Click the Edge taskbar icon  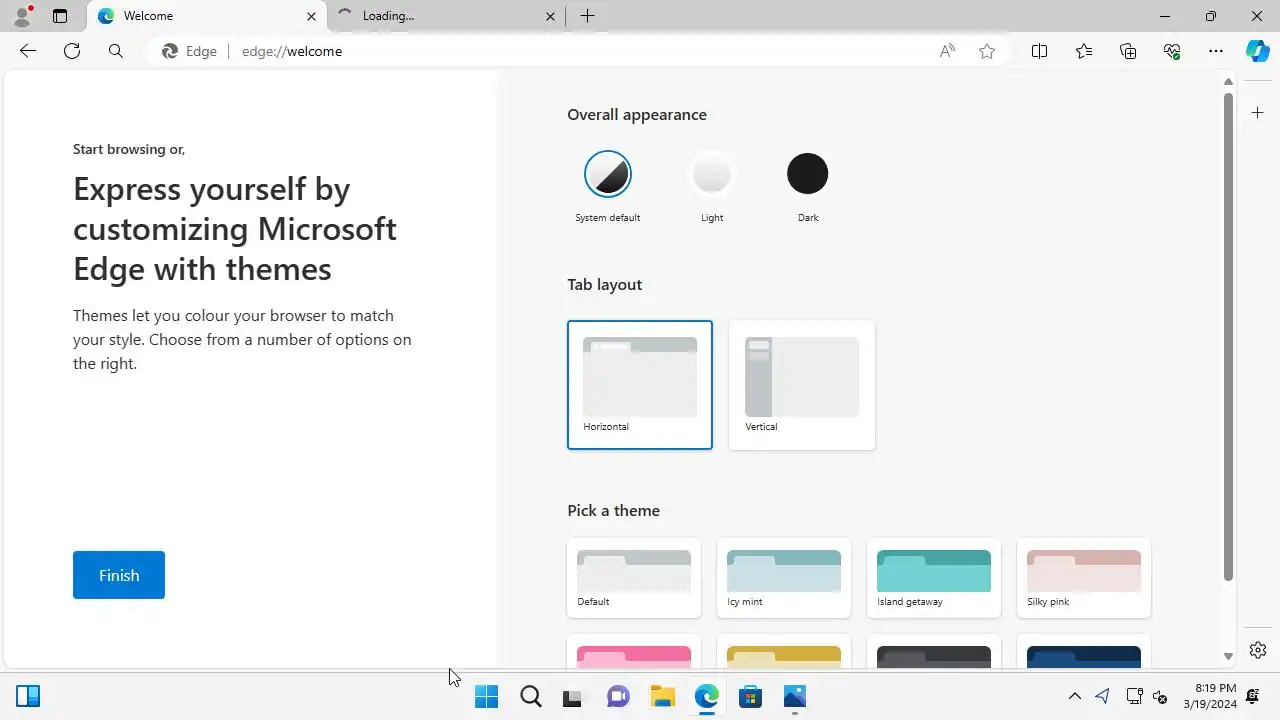coord(706,696)
